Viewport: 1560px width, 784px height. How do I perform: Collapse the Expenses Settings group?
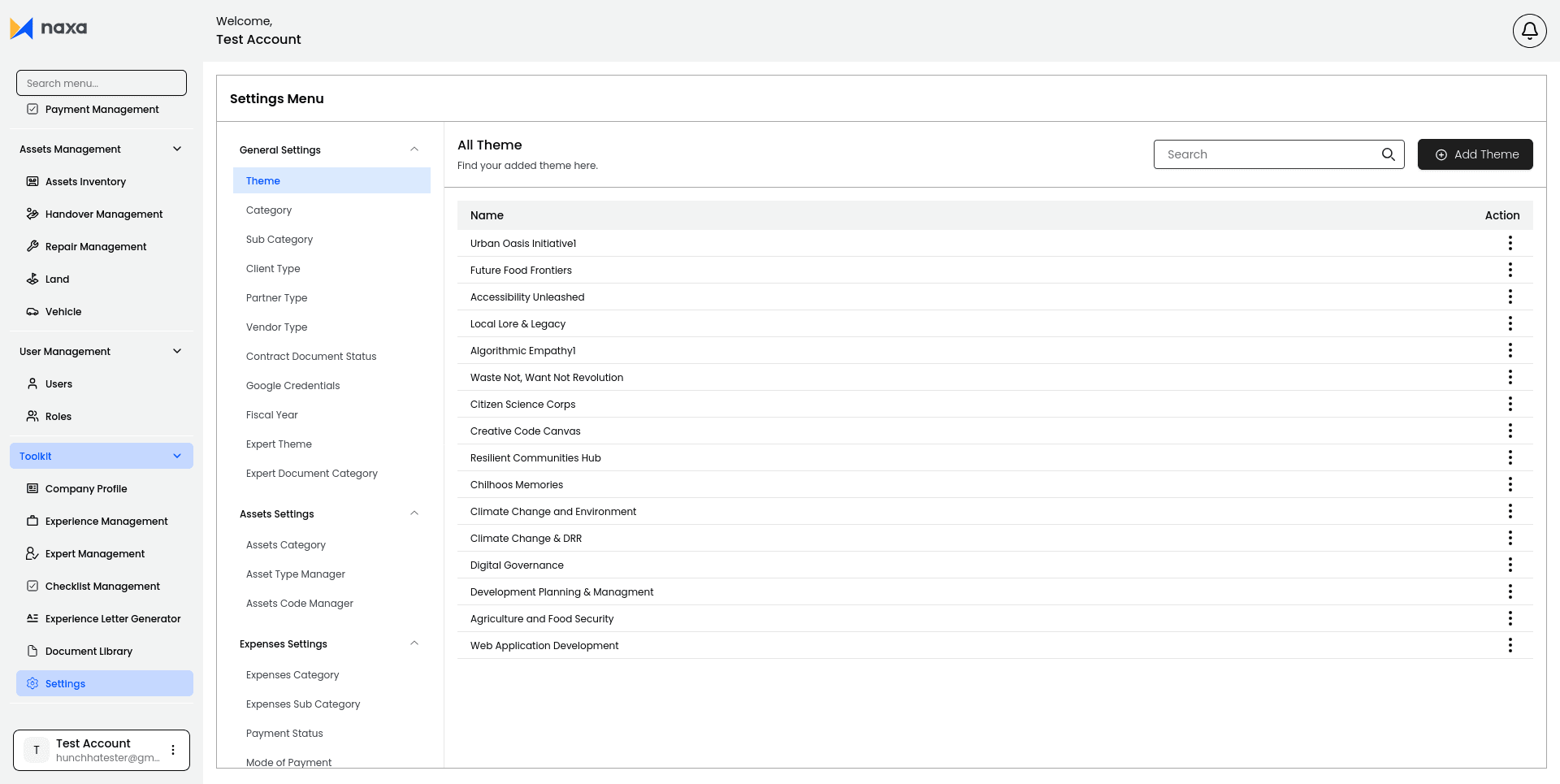point(414,643)
